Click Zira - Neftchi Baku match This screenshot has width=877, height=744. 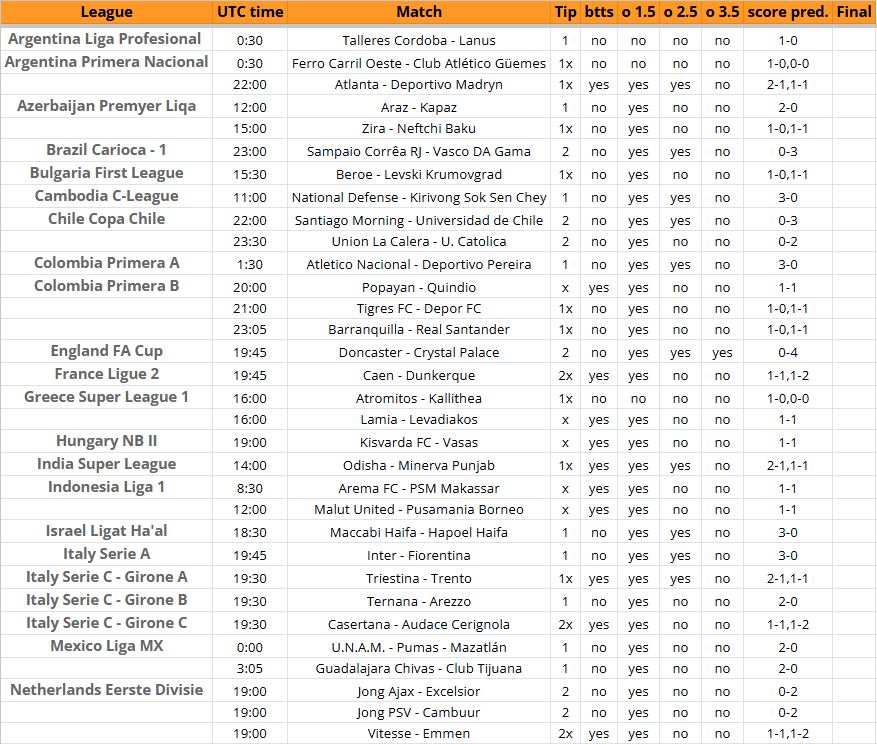[x=419, y=129]
